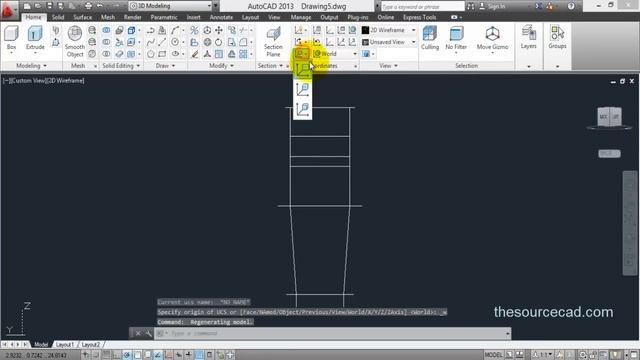Expand the Section panel title
Screen dimensions: 640x360
click(270, 66)
